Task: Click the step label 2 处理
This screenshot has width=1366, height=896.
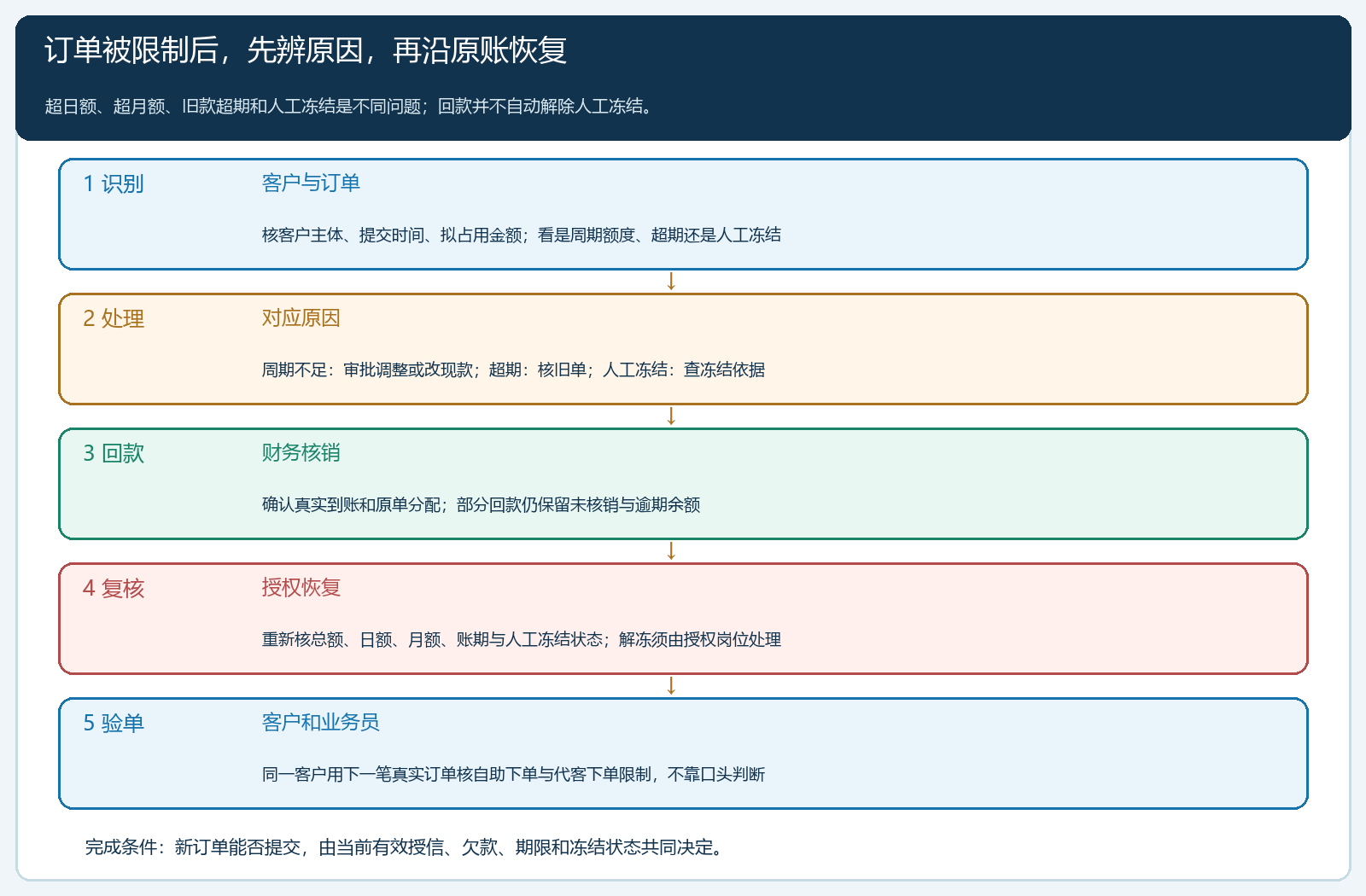Action: tap(114, 318)
